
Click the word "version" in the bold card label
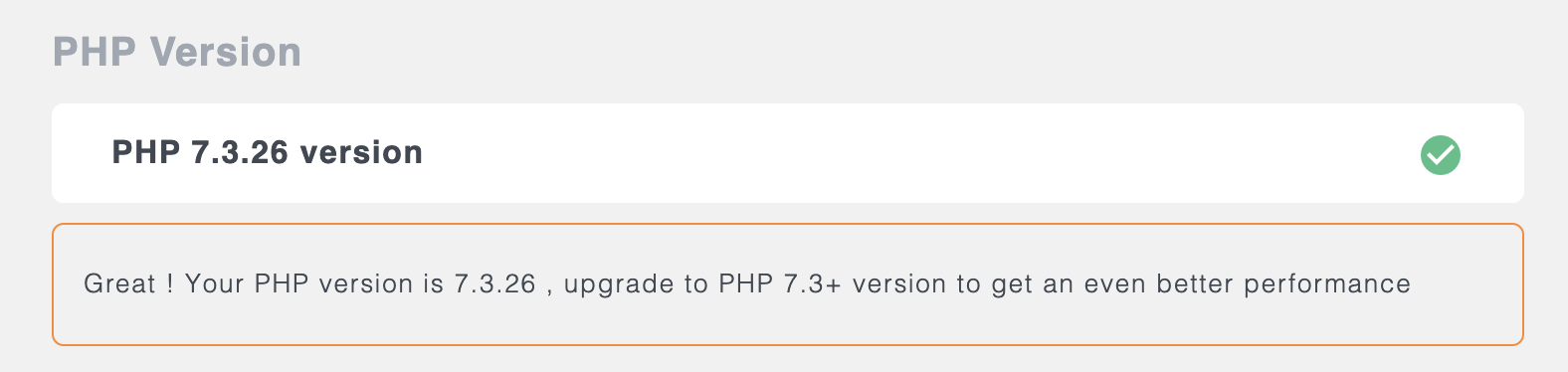pyautogui.click(x=361, y=152)
